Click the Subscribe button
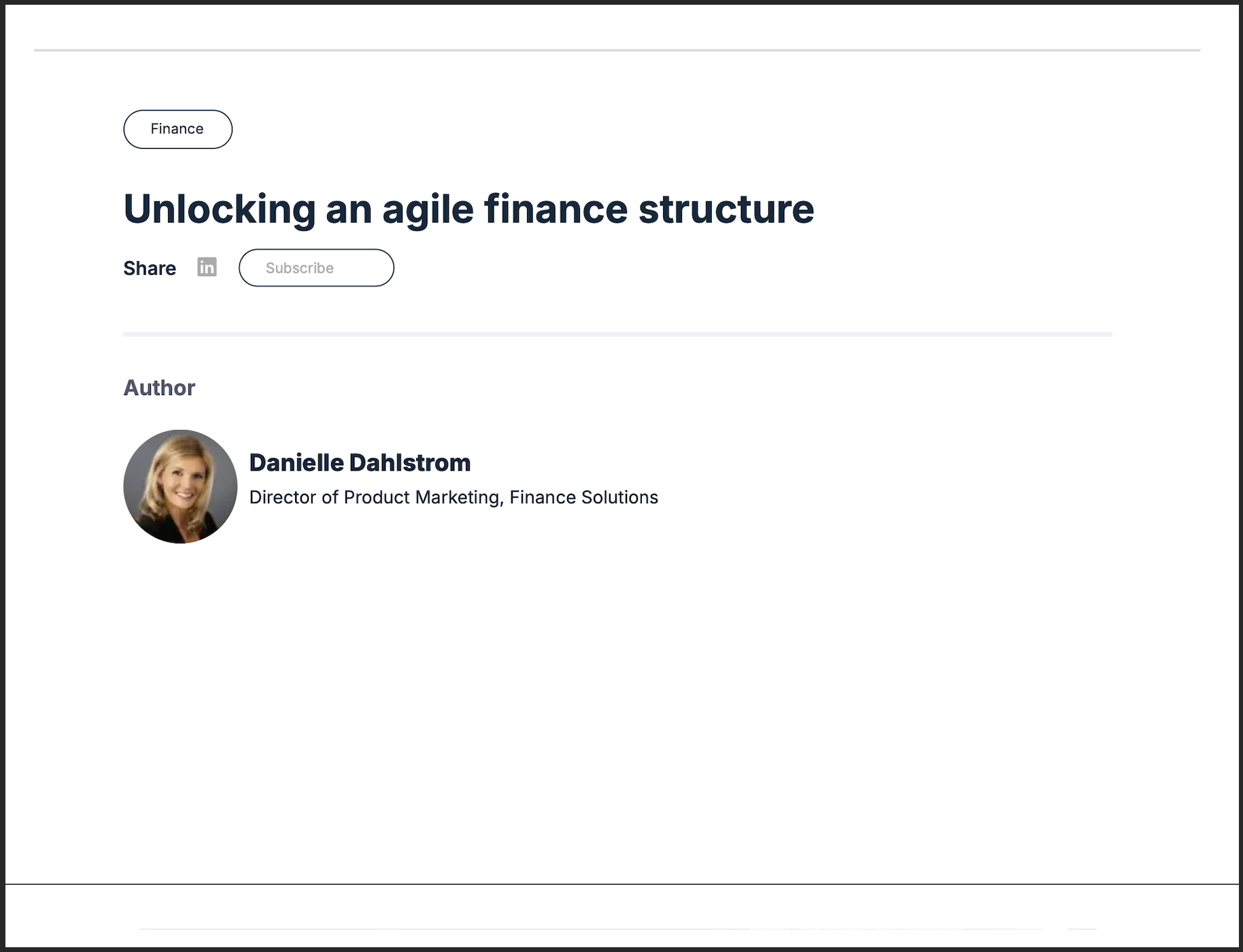 [316, 268]
